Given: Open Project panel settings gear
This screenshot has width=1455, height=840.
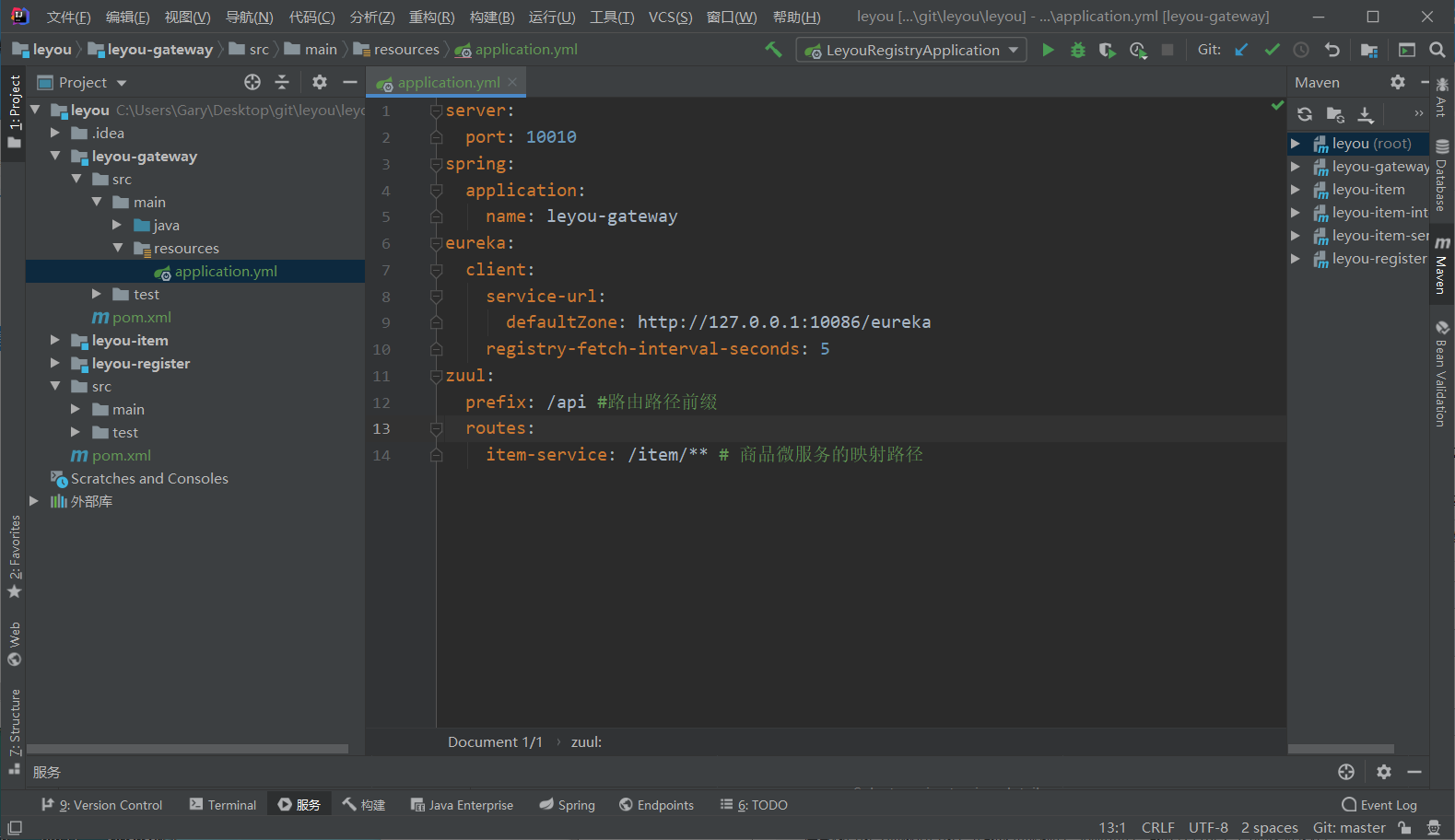Looking at the screenshot, I should tap(320, 82).
